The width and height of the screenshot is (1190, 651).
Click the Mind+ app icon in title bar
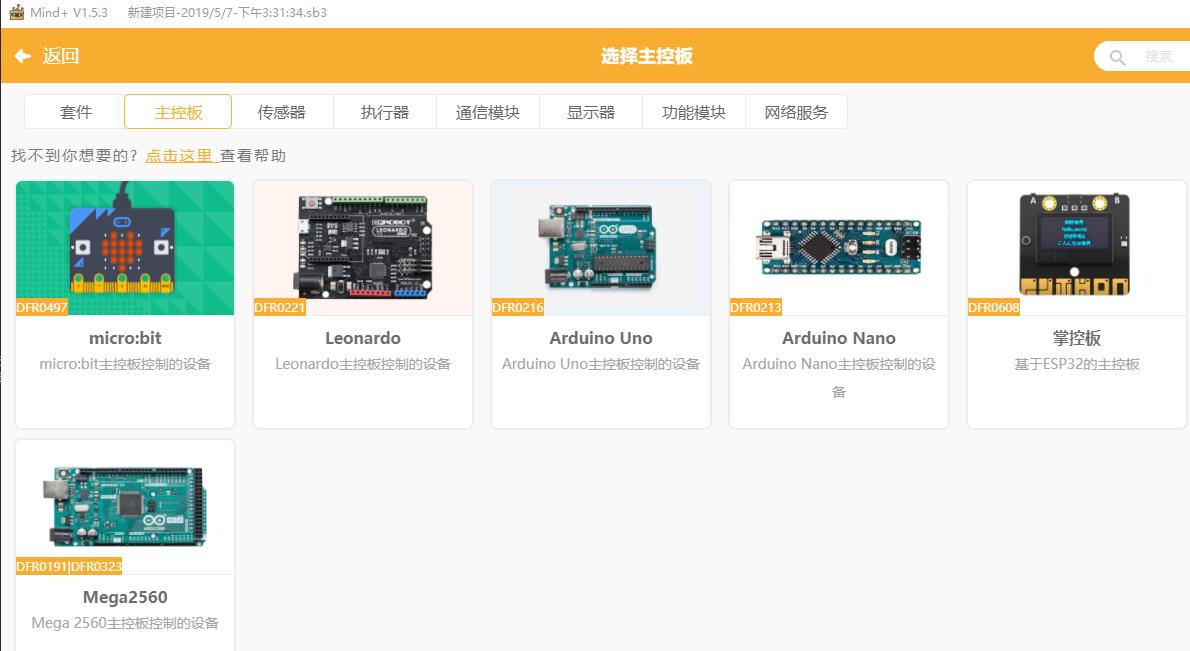point(16,12)
